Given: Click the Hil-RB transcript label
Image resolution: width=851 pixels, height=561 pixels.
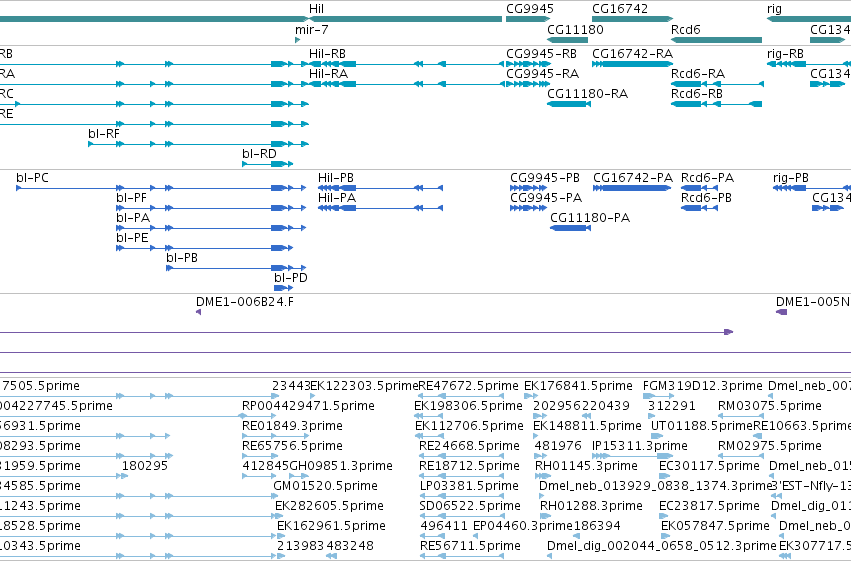Looking at the screenshot, I should (327, 54).
